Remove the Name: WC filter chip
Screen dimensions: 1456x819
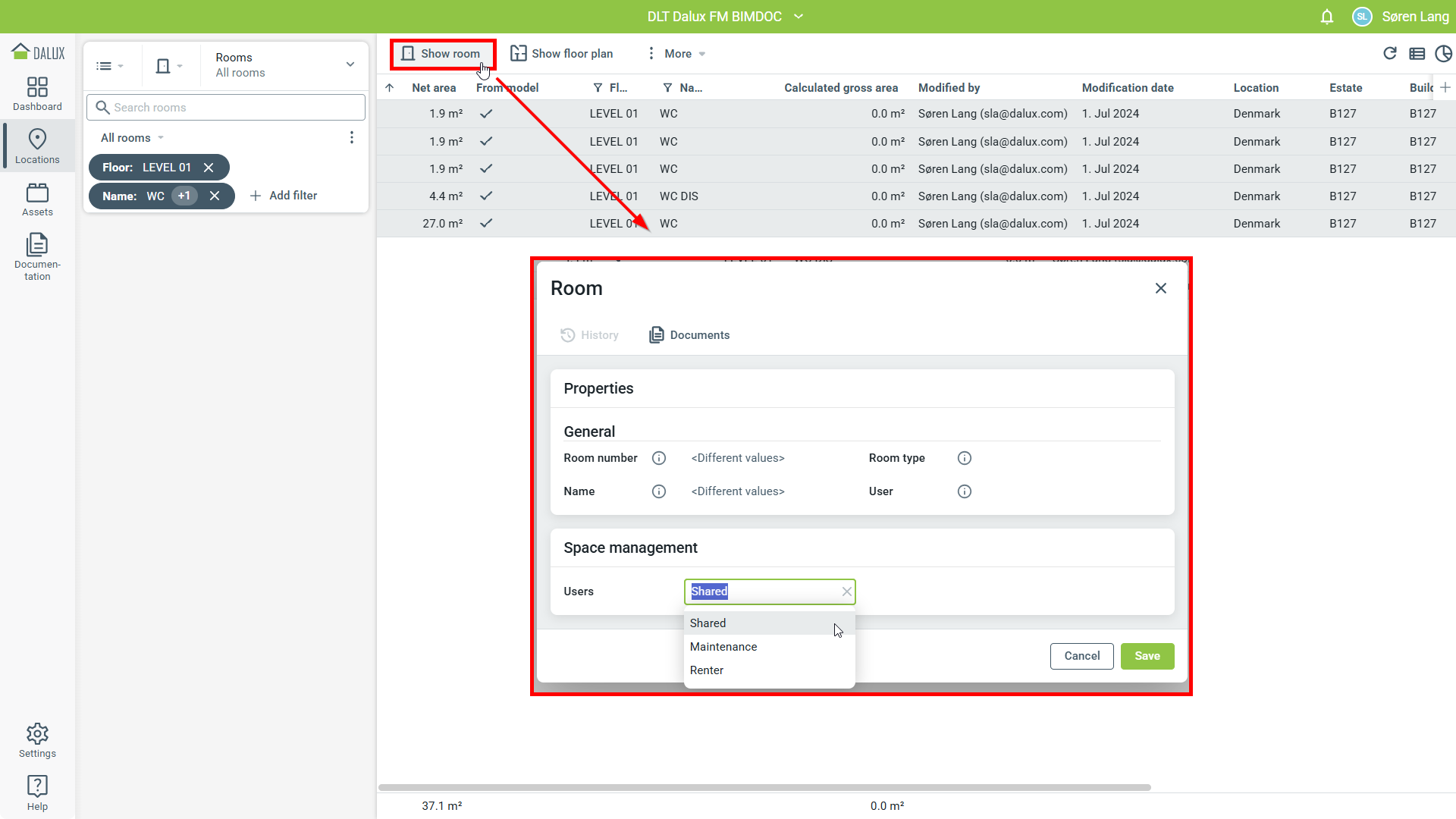tap(215, 196)
